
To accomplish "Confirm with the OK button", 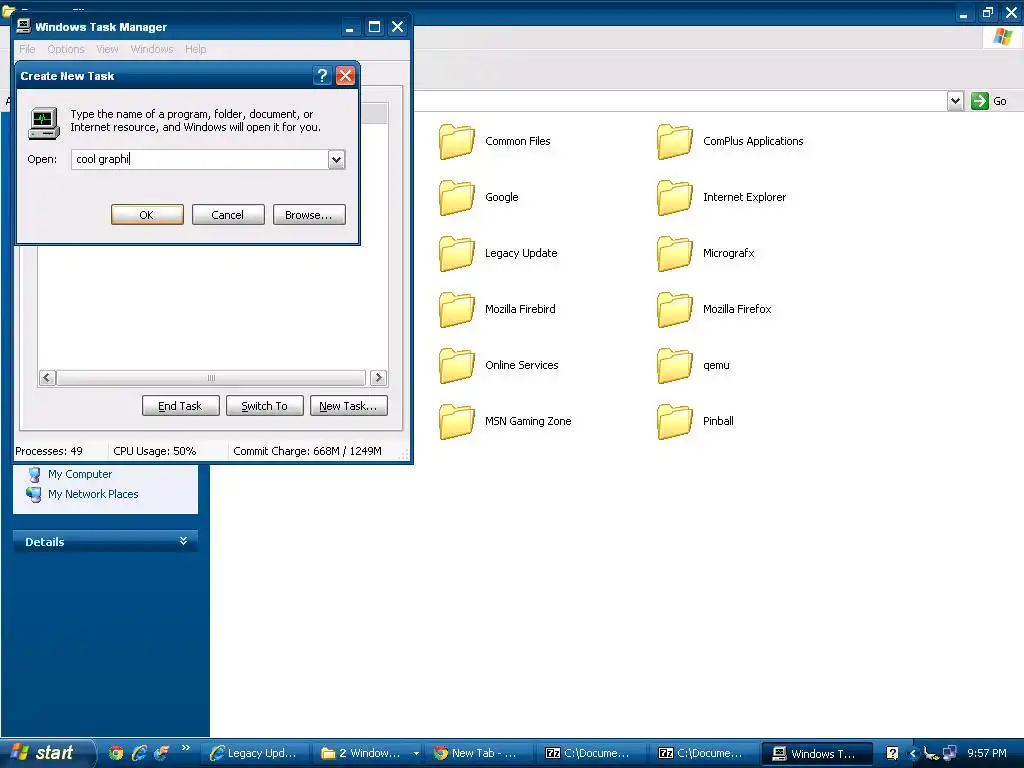I will click(147, 215).
